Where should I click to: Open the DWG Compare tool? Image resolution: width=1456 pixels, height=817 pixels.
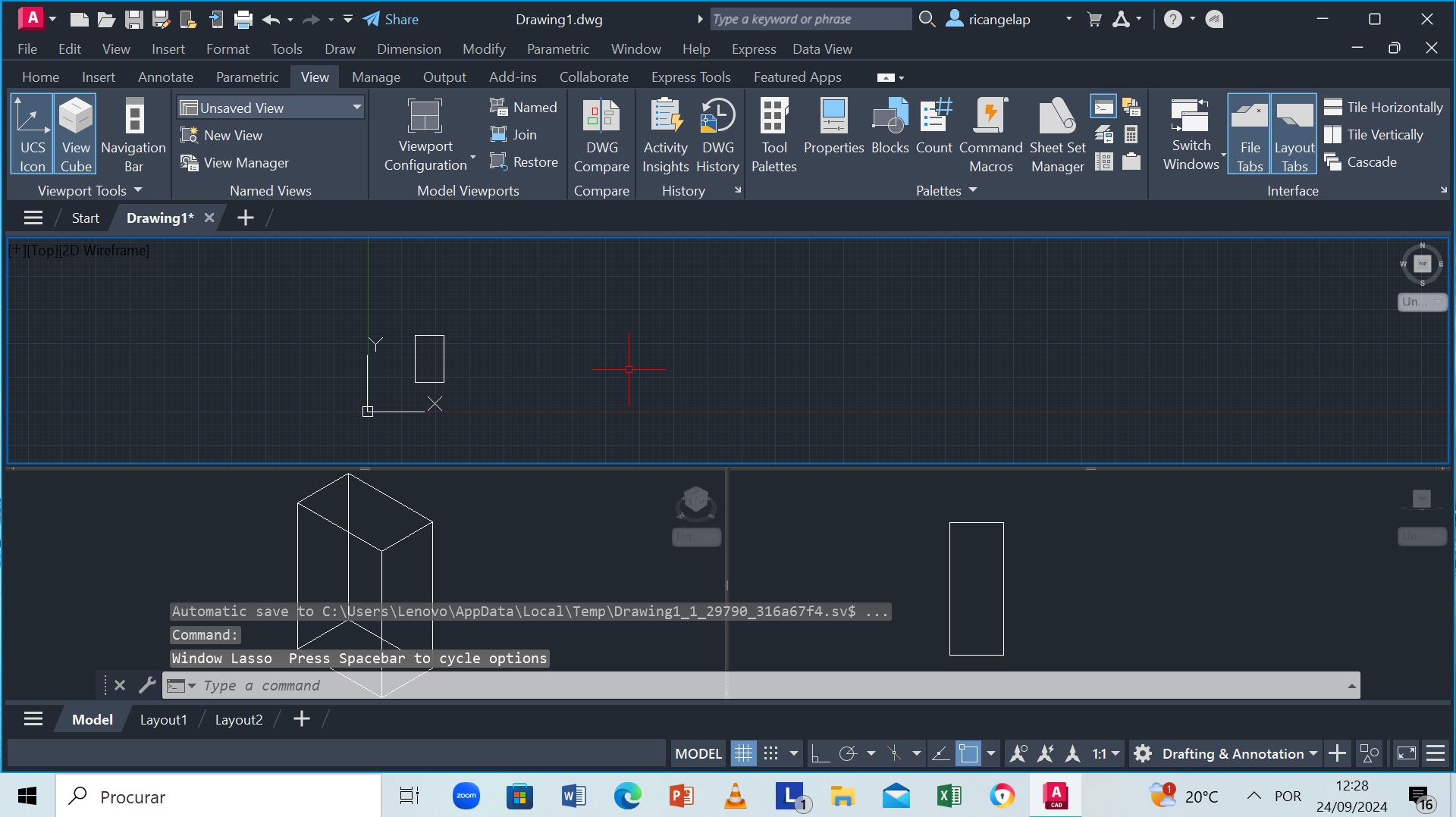[601, 136]
